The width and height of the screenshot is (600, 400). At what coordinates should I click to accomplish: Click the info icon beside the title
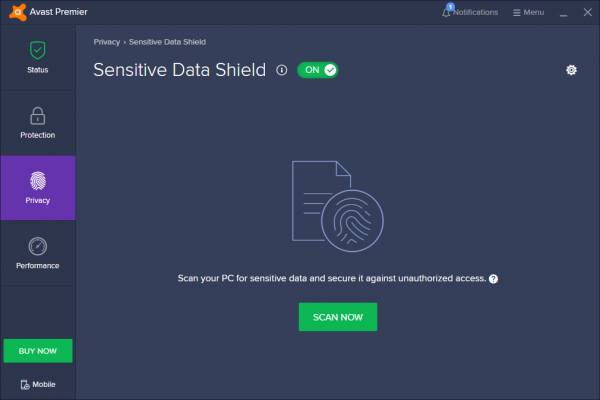point(281,70)
